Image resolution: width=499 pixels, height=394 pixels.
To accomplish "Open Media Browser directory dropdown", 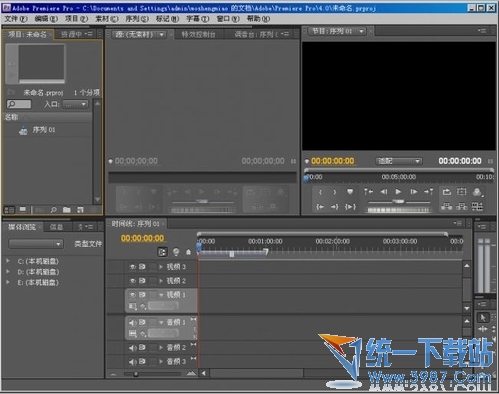I will [x=36, y=244].
